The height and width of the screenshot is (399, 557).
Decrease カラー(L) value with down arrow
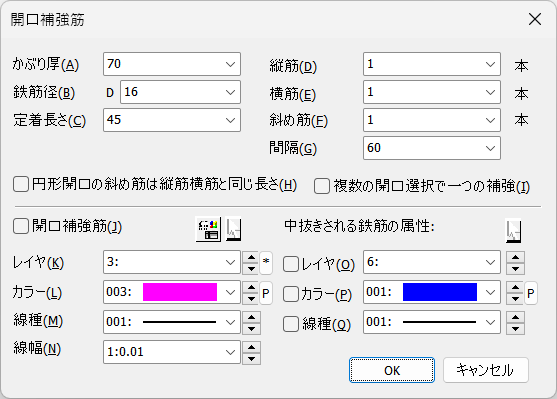pyautogui.click(x=252, y=298)
